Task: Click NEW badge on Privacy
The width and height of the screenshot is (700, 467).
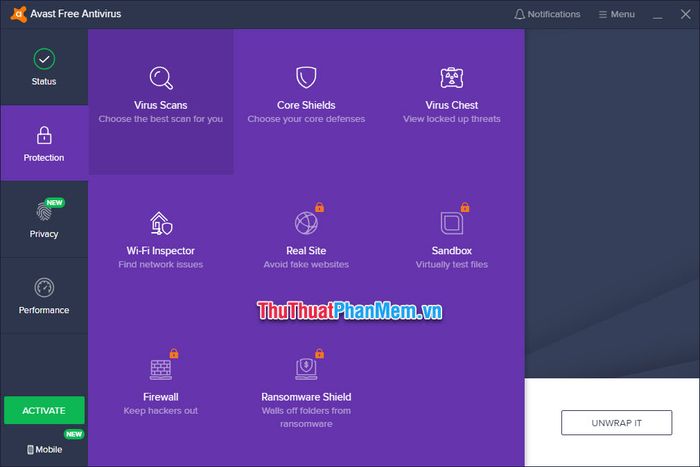Action: tap(54, 203)
